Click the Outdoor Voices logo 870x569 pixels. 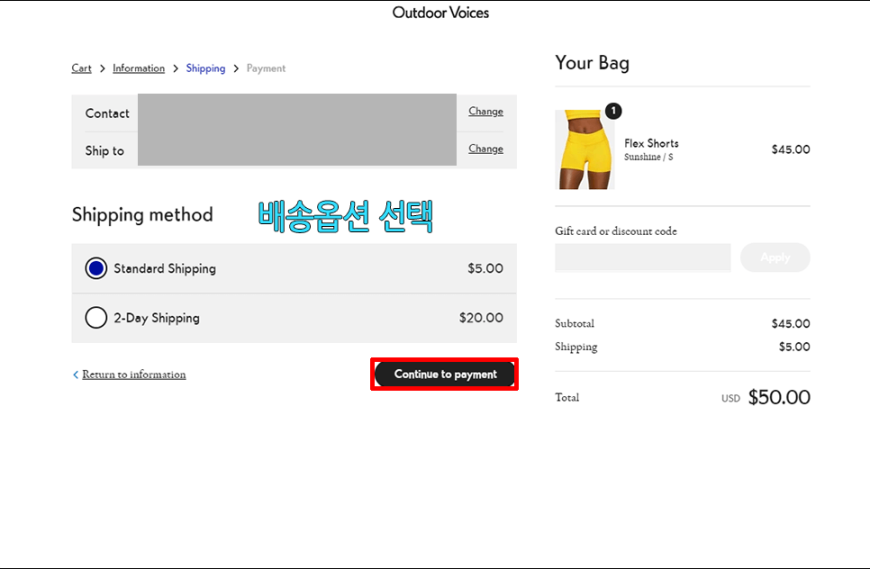(x=441, y=13)
